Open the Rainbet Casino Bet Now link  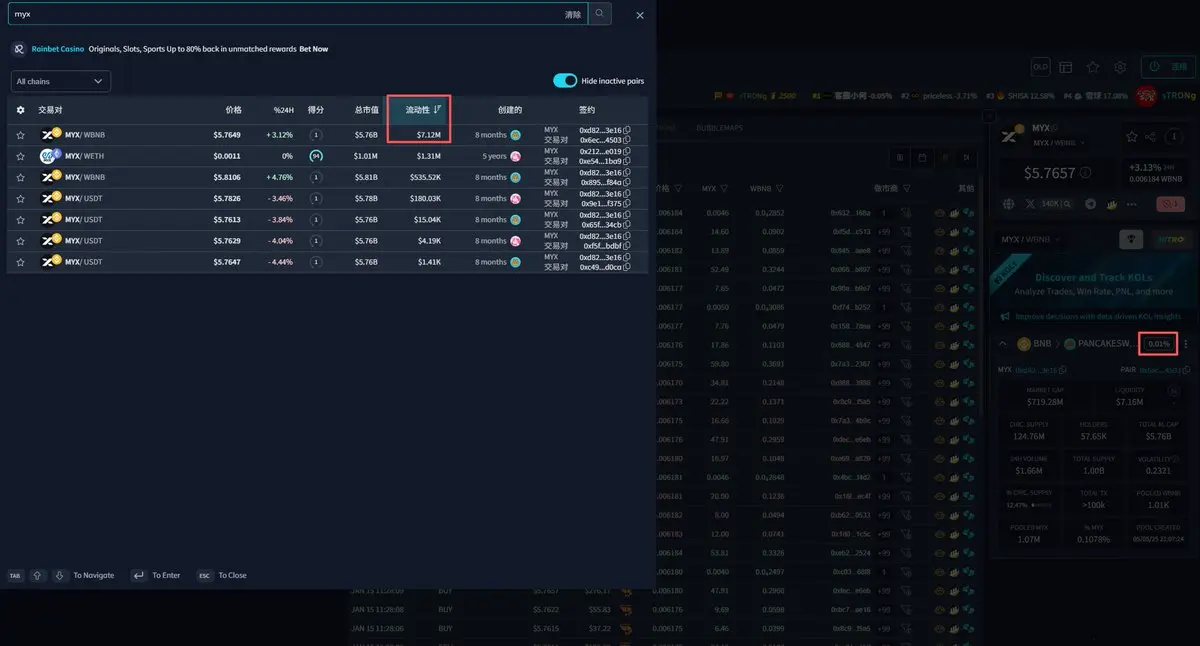click(x=313, y=49)
